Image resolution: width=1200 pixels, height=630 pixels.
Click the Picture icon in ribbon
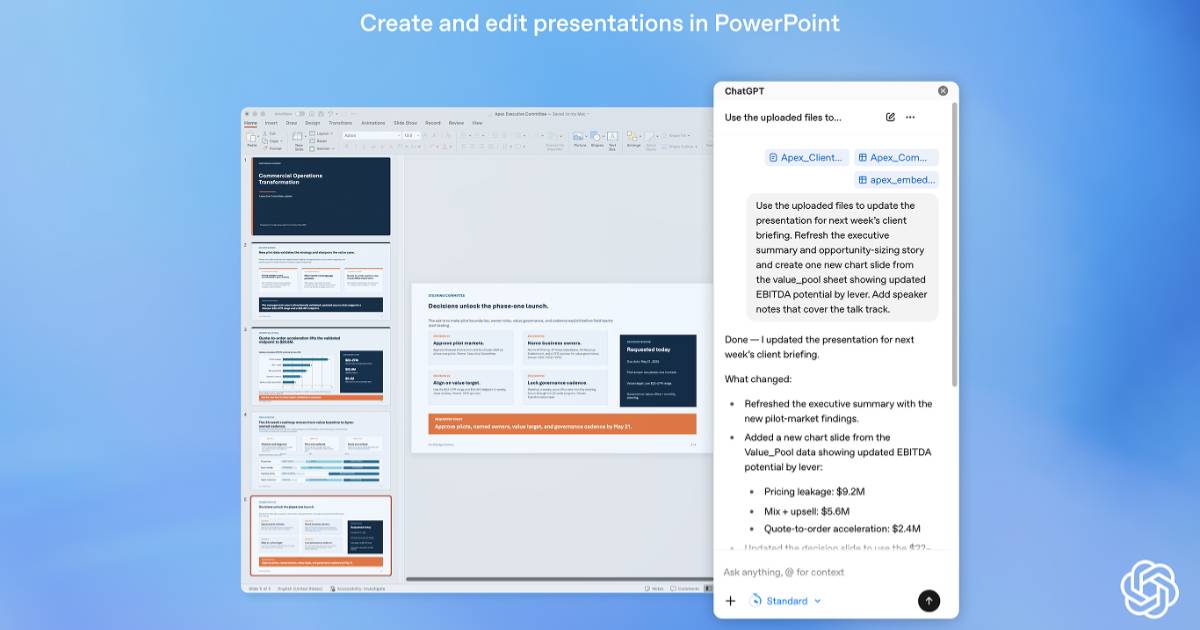click(x=580, y=139)
